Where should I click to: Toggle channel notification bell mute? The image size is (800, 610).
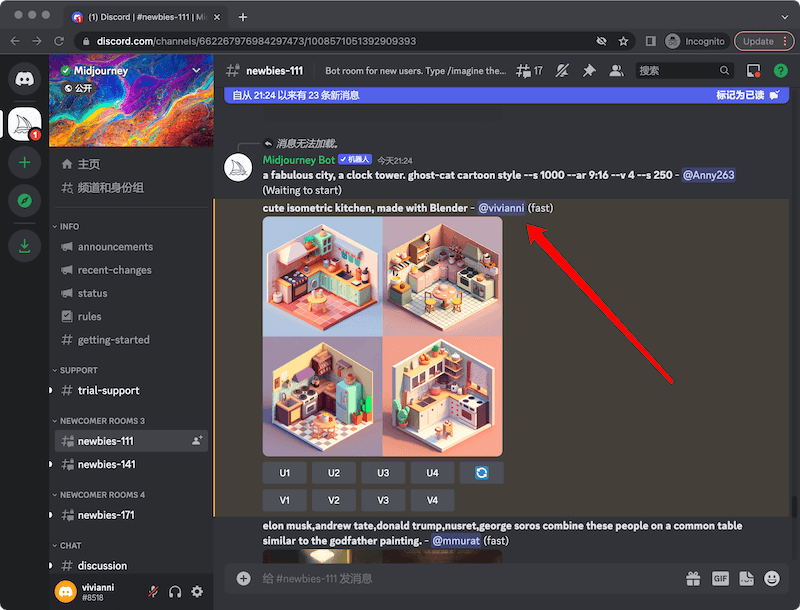coord(562,71)
